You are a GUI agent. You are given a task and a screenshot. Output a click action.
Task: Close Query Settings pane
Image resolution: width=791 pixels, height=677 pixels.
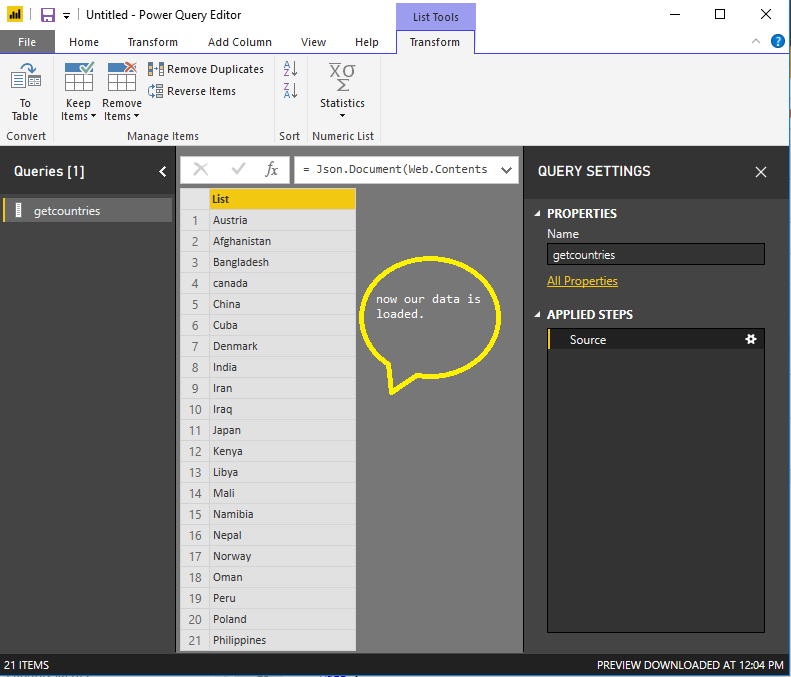tap(761, 172)
